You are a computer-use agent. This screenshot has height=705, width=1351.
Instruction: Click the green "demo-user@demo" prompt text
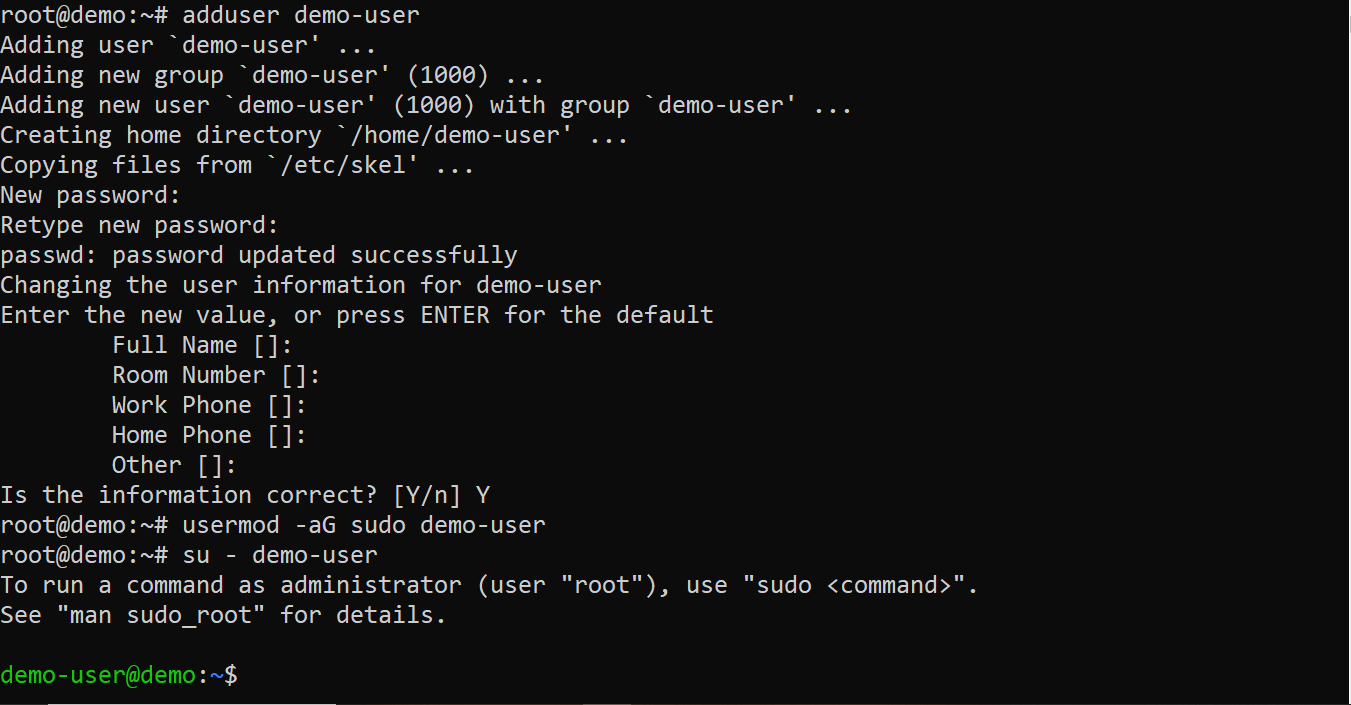pos(98,675)
